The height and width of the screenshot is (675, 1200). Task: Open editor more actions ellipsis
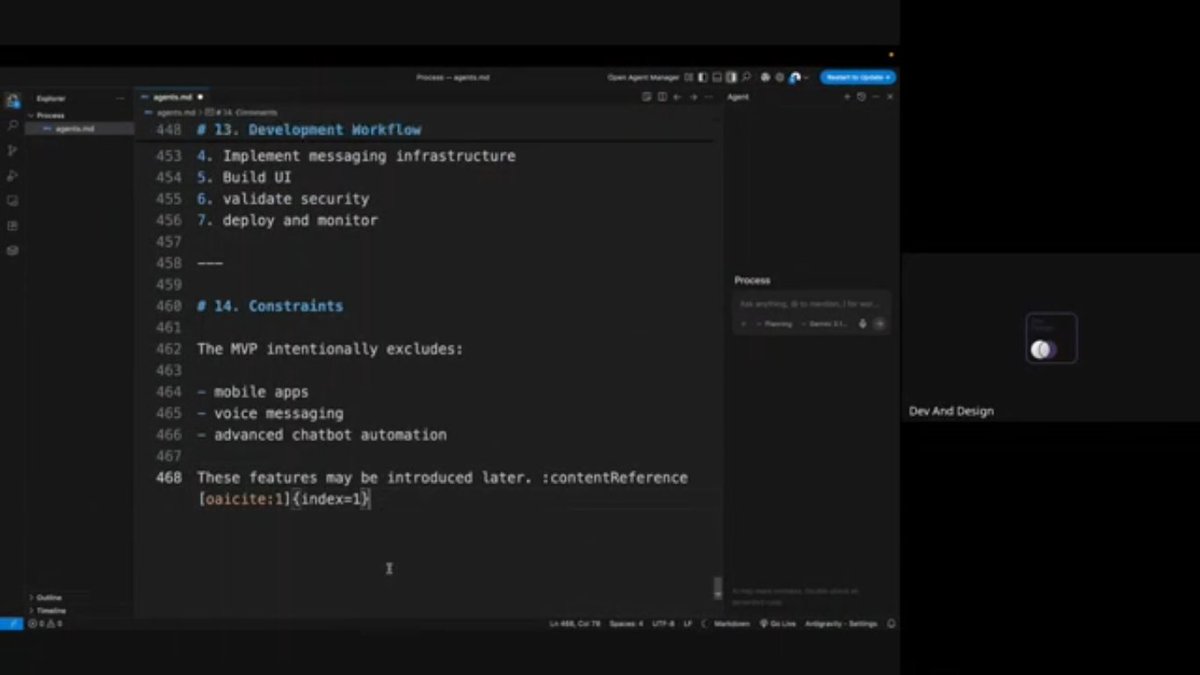[x=708, y=97]
